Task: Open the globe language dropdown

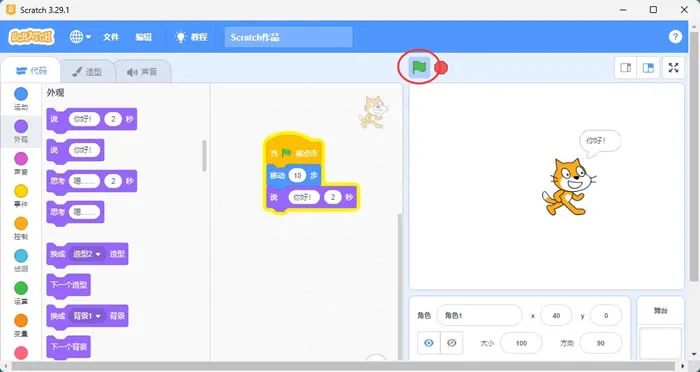Action: click(x=80, y=37)
